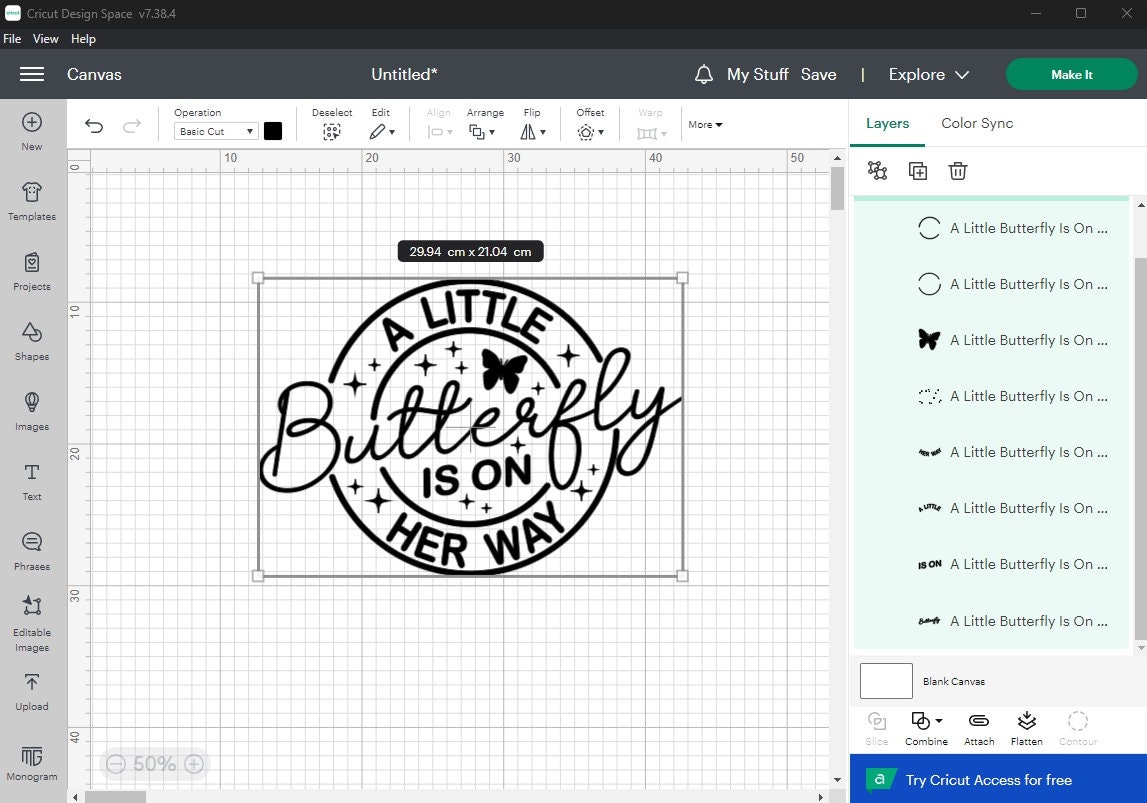This screenshot has width=1147, height=803.
Task: Undo the last action
Action: [x=94, y=126]
